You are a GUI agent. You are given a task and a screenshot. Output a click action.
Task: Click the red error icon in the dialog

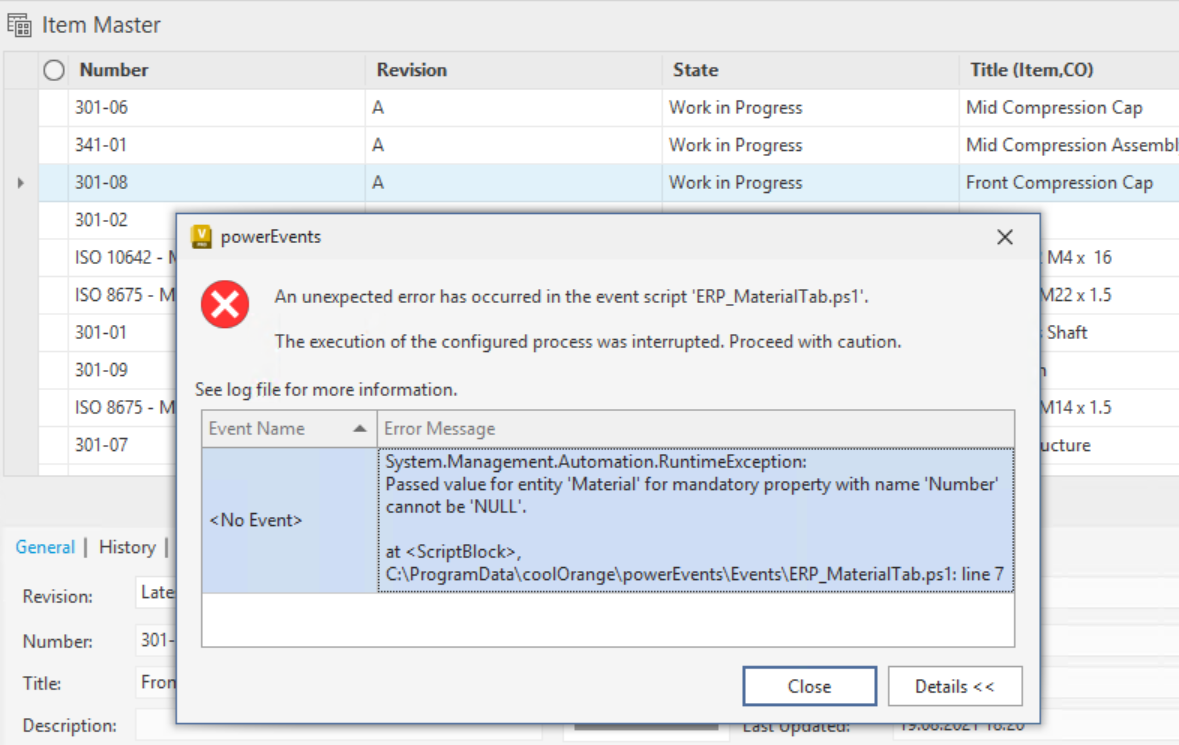coord(224,305)
